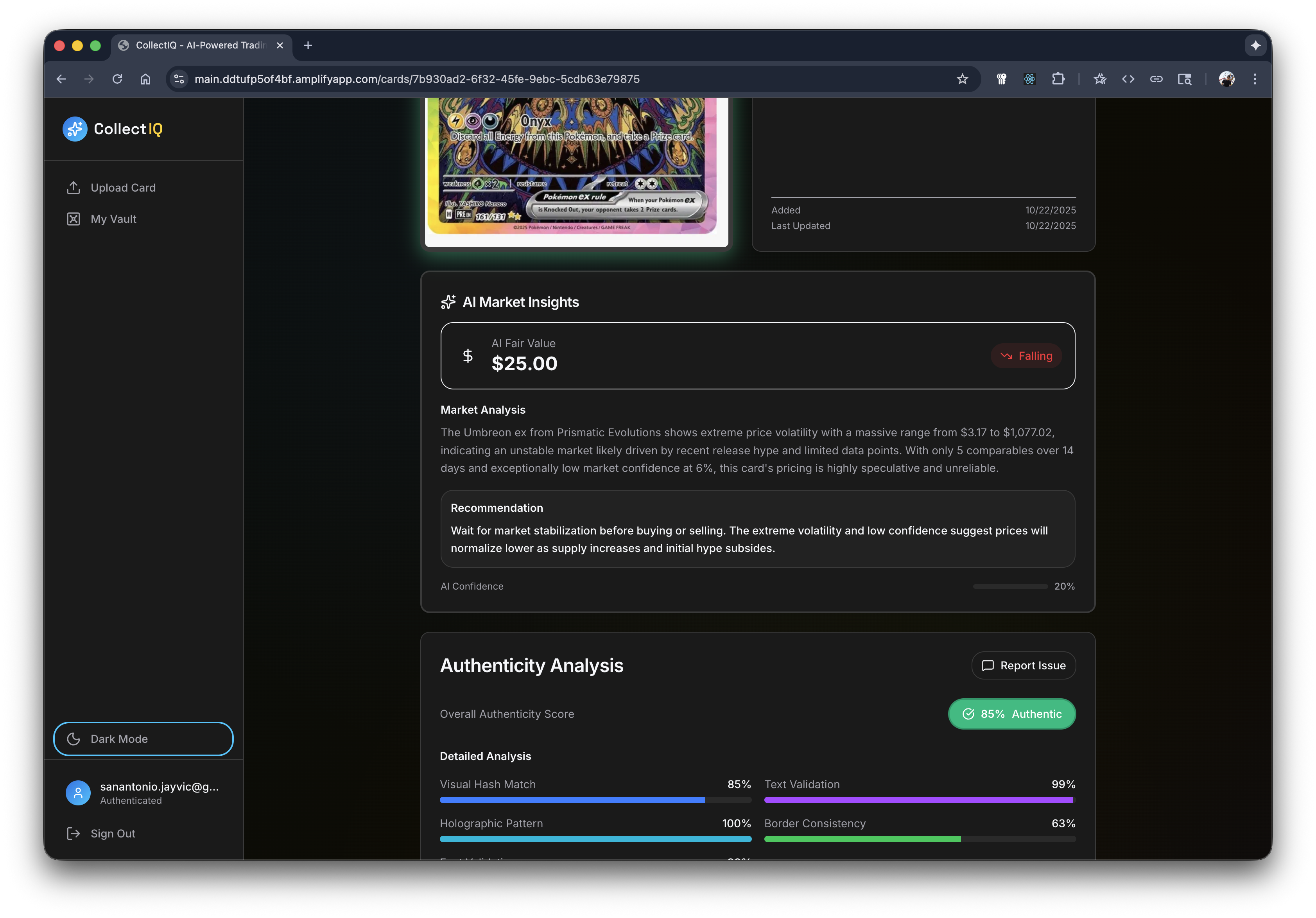1316x918 pixels.
Task: Click the CollectIQ logo icon
Action: click(75, 129)
